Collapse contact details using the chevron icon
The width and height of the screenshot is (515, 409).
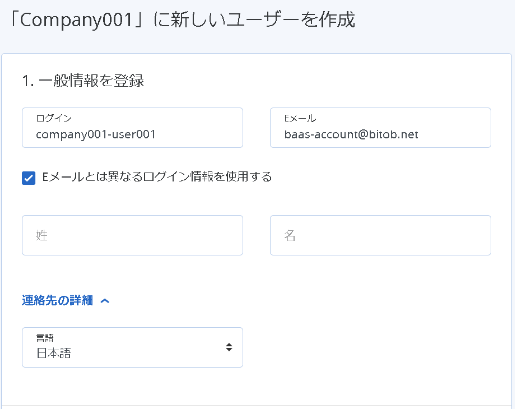click(105, 301)
